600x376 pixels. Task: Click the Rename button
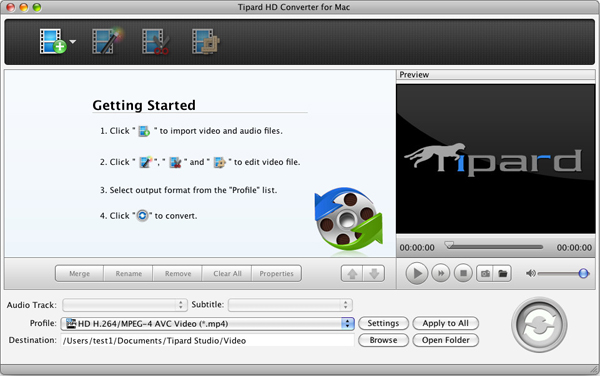(129, 273)
